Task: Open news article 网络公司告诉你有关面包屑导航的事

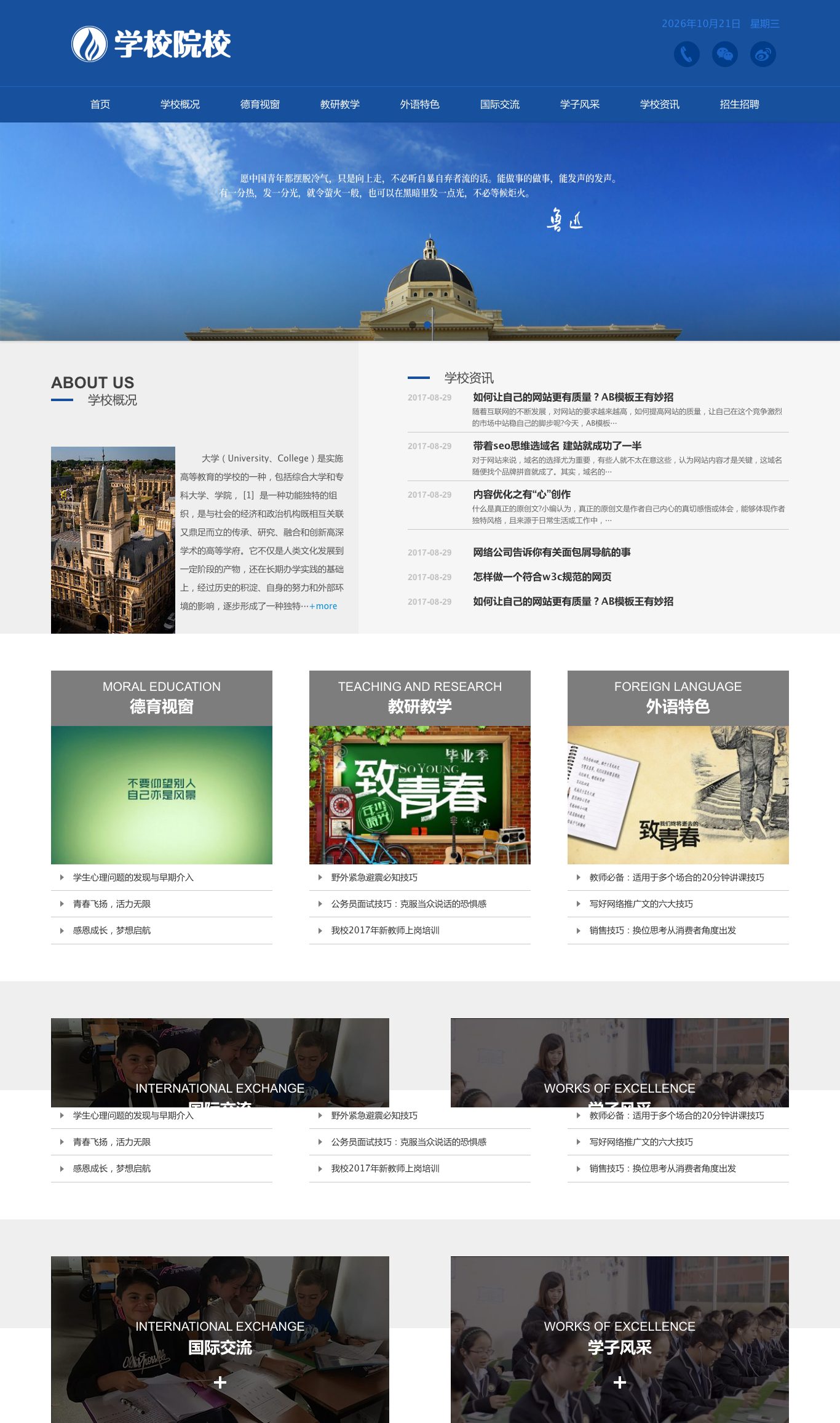Action: point(552,552)
